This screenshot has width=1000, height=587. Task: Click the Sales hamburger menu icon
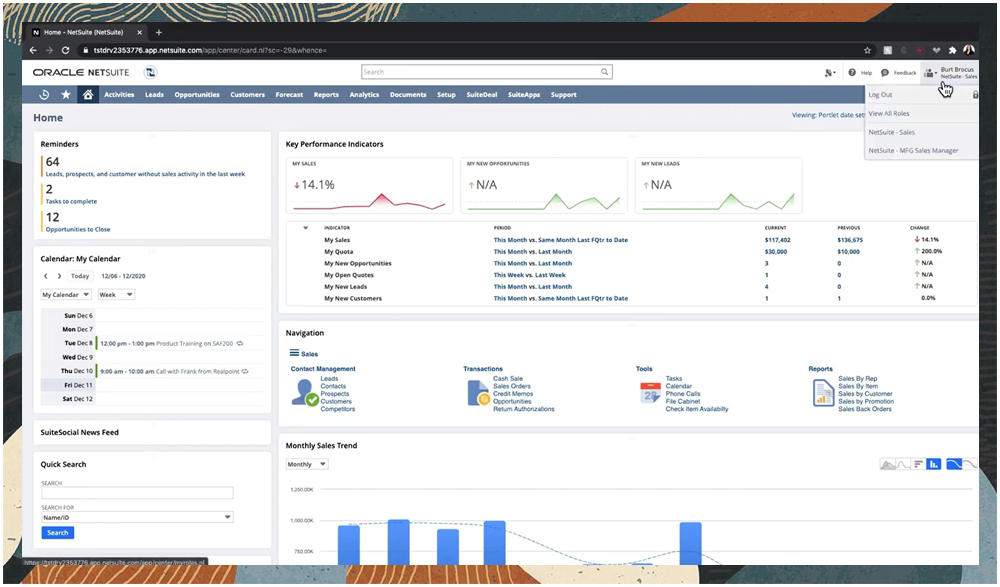pos(294,353)
